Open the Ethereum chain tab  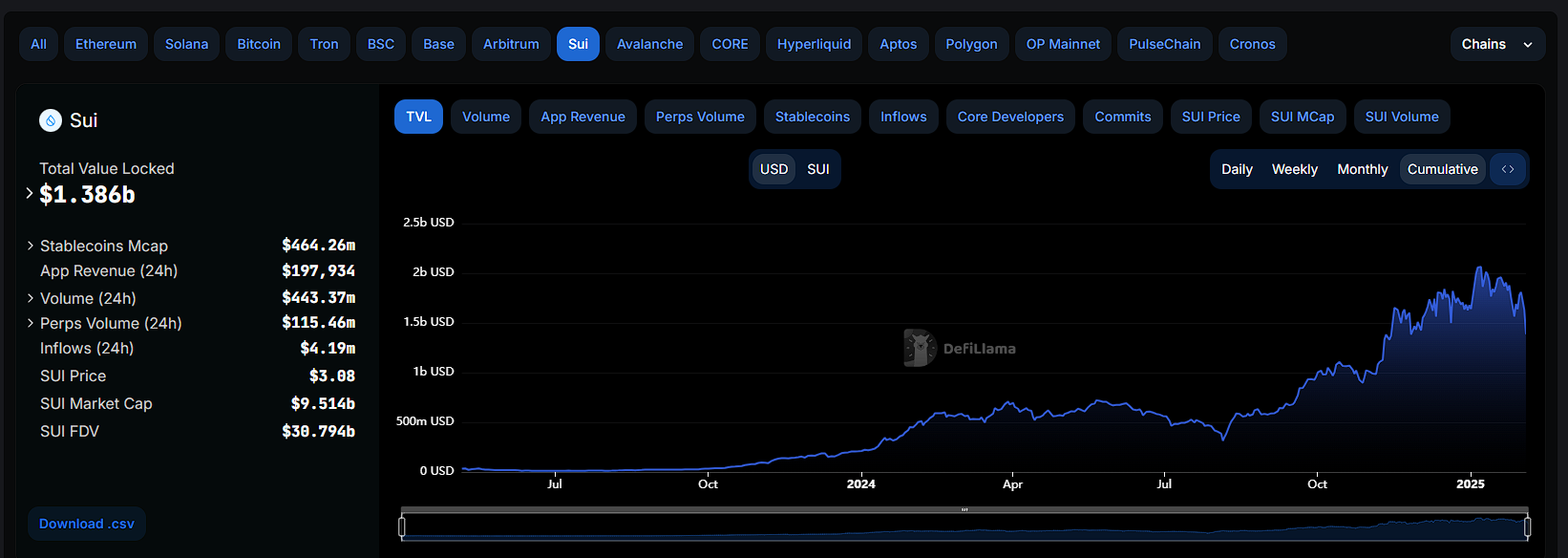pos(106,44)
